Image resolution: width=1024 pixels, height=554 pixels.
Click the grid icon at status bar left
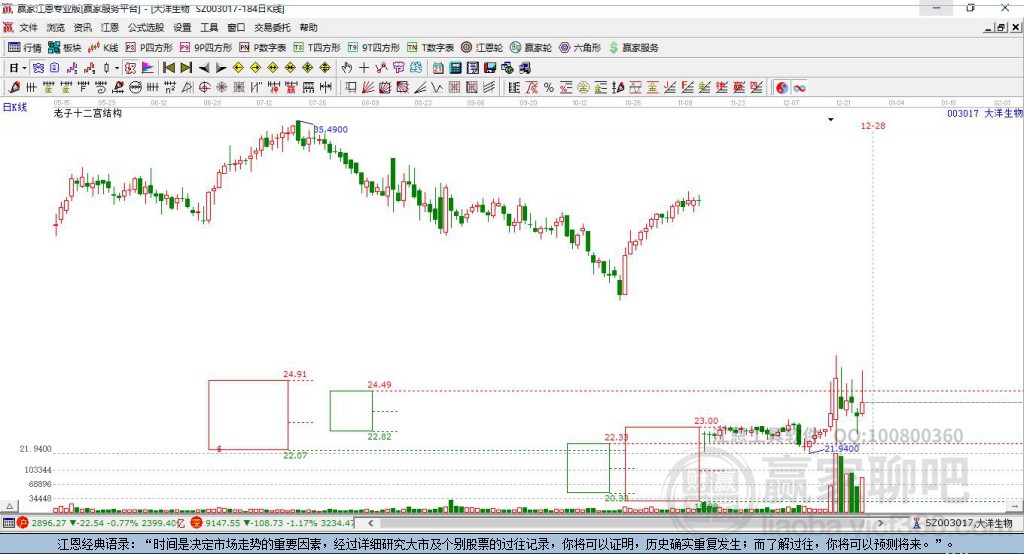point(8,523)
